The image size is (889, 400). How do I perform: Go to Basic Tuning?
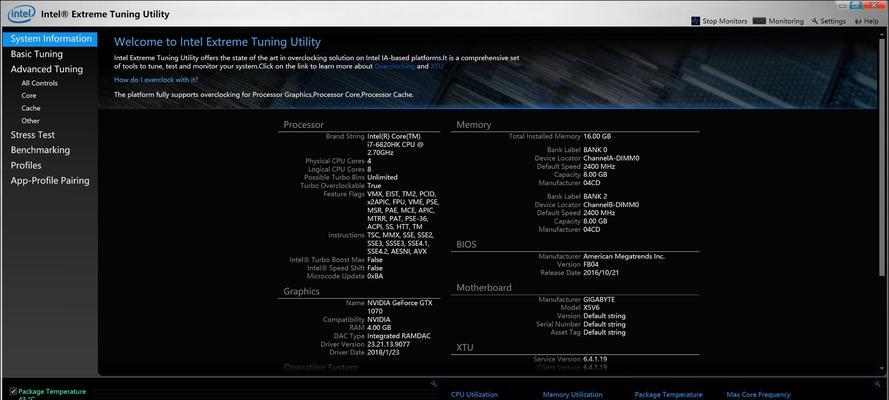click(37, 54)
